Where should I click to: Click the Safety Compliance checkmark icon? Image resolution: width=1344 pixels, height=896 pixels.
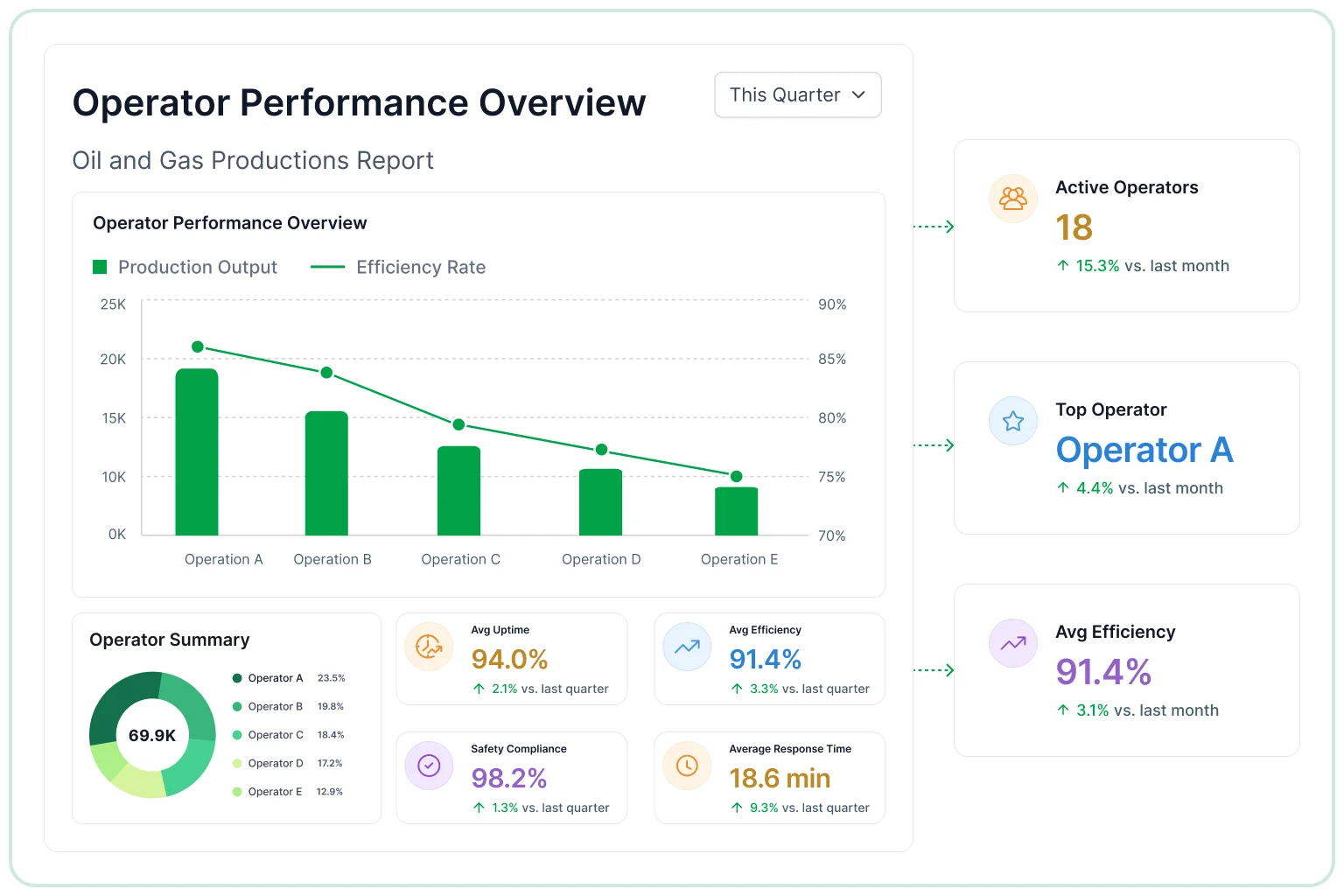tap(429, 766)
